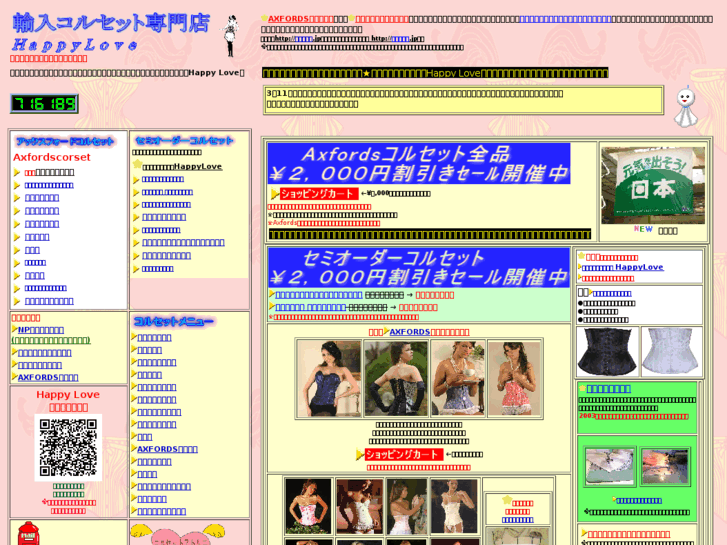
Task: Open the white underbust corset product image
Action: pos(672,351)
